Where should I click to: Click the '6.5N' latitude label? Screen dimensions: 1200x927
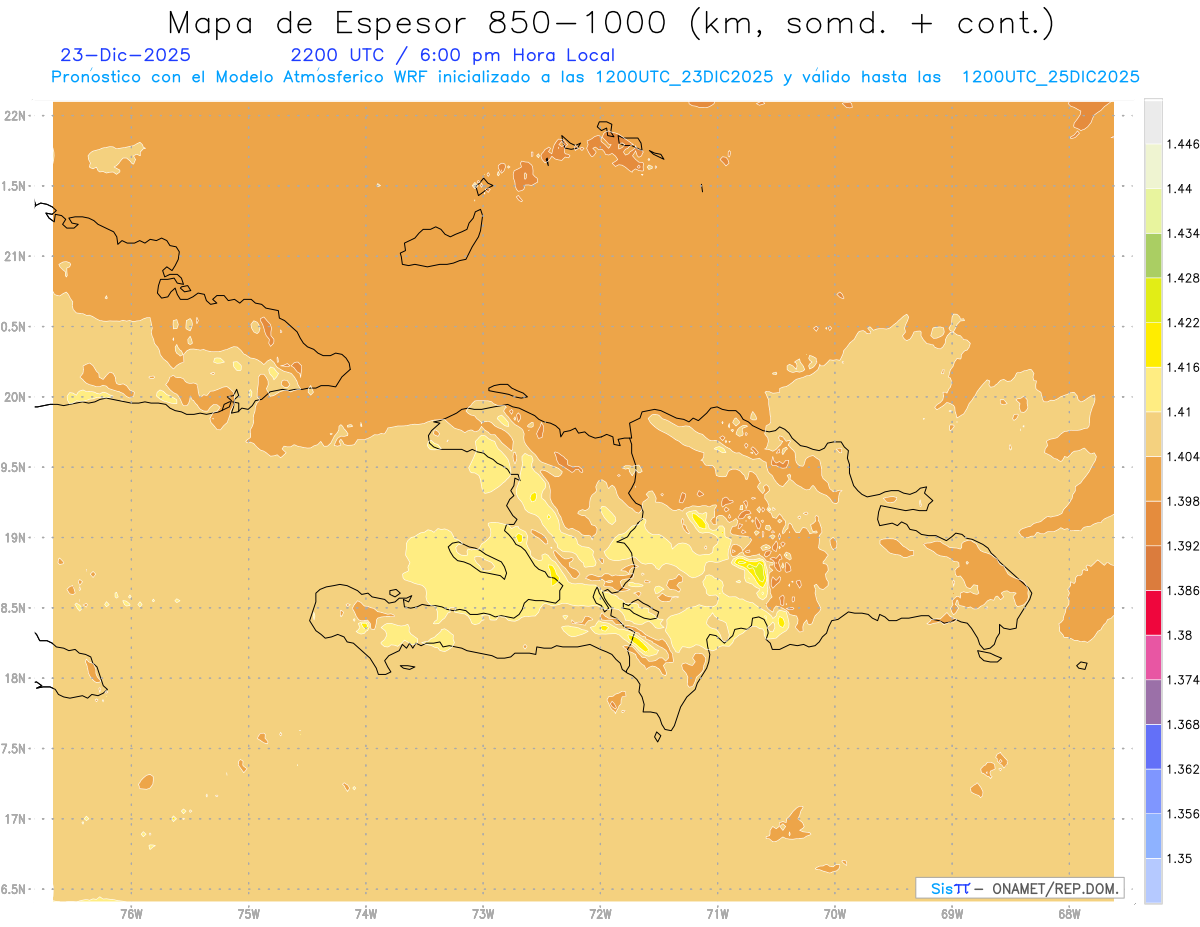pos(15,889)
